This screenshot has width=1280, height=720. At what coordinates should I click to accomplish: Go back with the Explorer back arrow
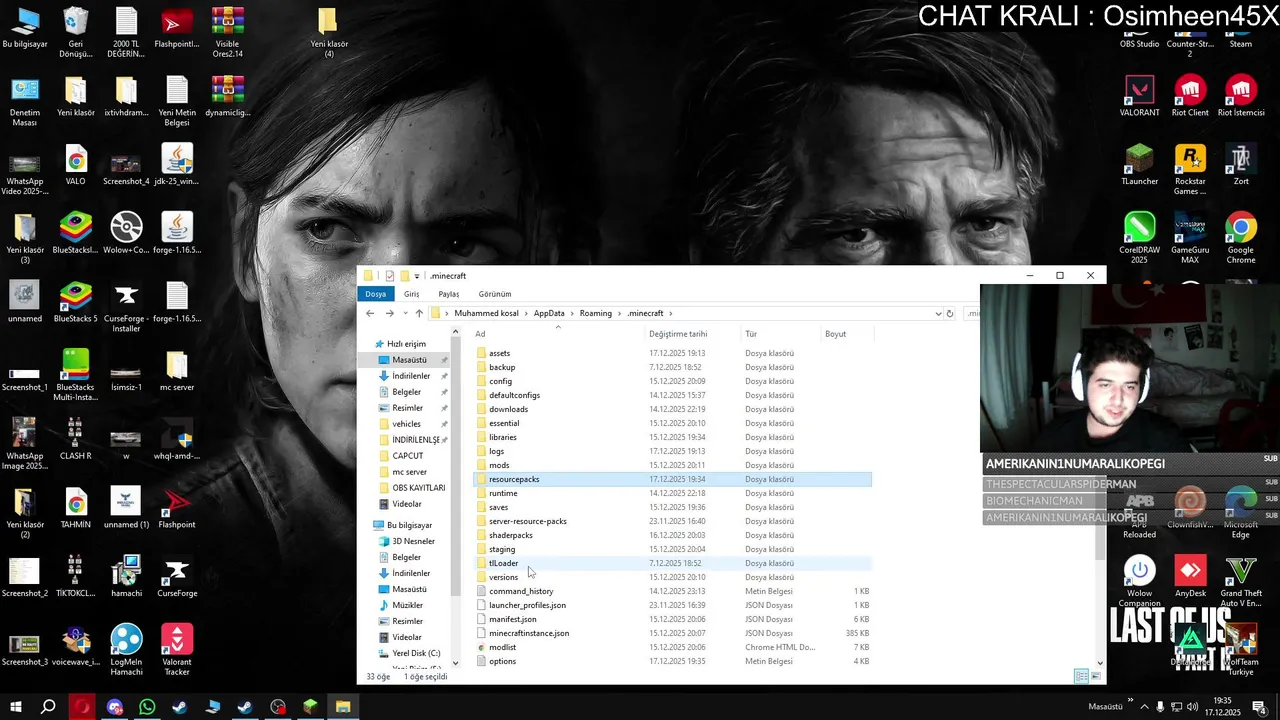(x=370, y=313)
